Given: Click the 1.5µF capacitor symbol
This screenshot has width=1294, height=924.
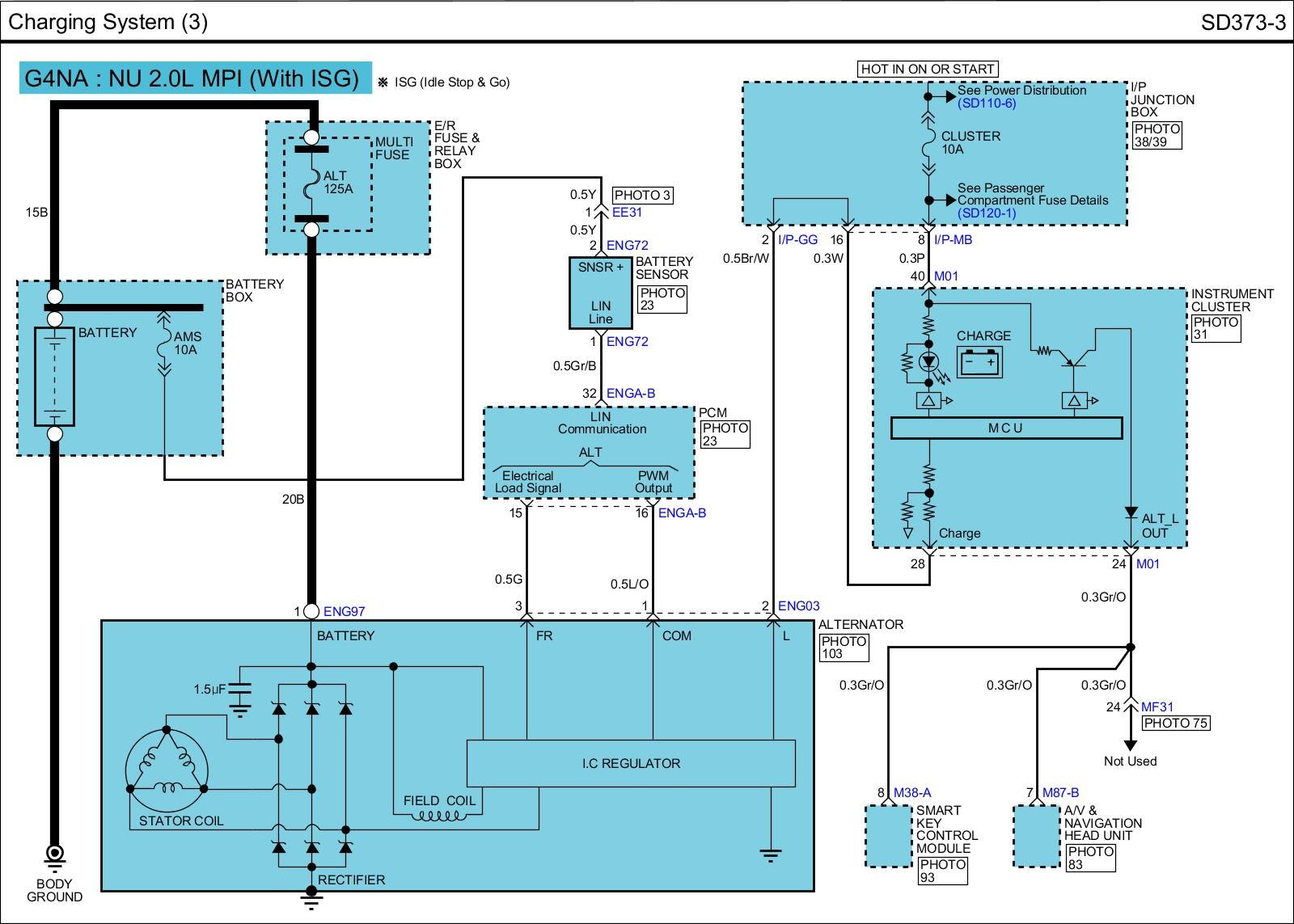Looking at the screenshot, I should tap(239, 691).
